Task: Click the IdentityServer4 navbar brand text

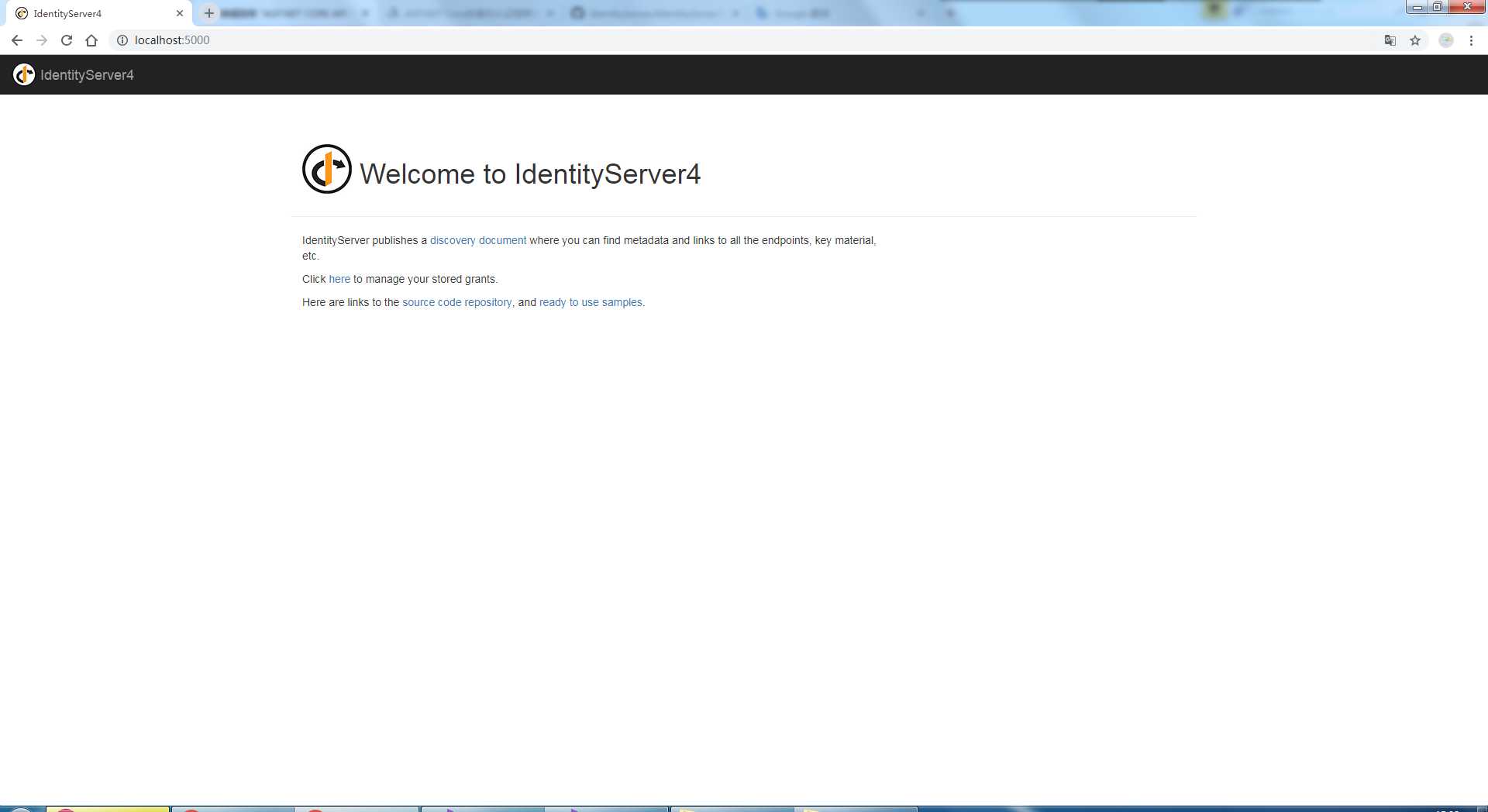Action: click(87, 75)
